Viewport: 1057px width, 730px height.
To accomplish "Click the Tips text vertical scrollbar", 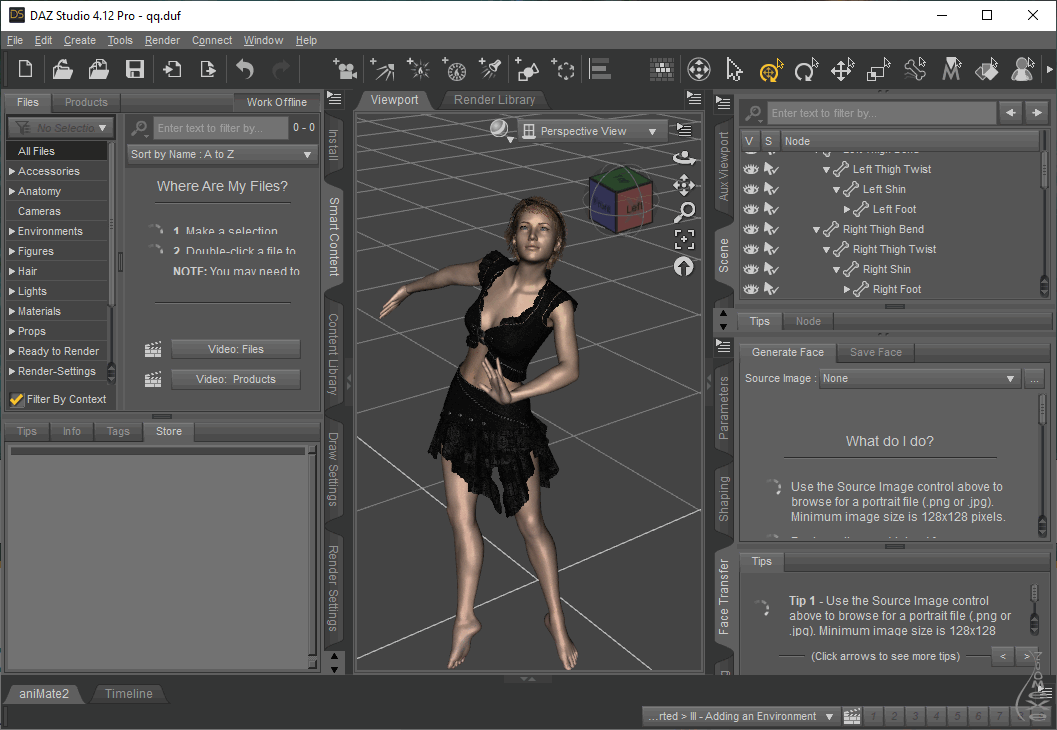I will (x=1034, y=610).
